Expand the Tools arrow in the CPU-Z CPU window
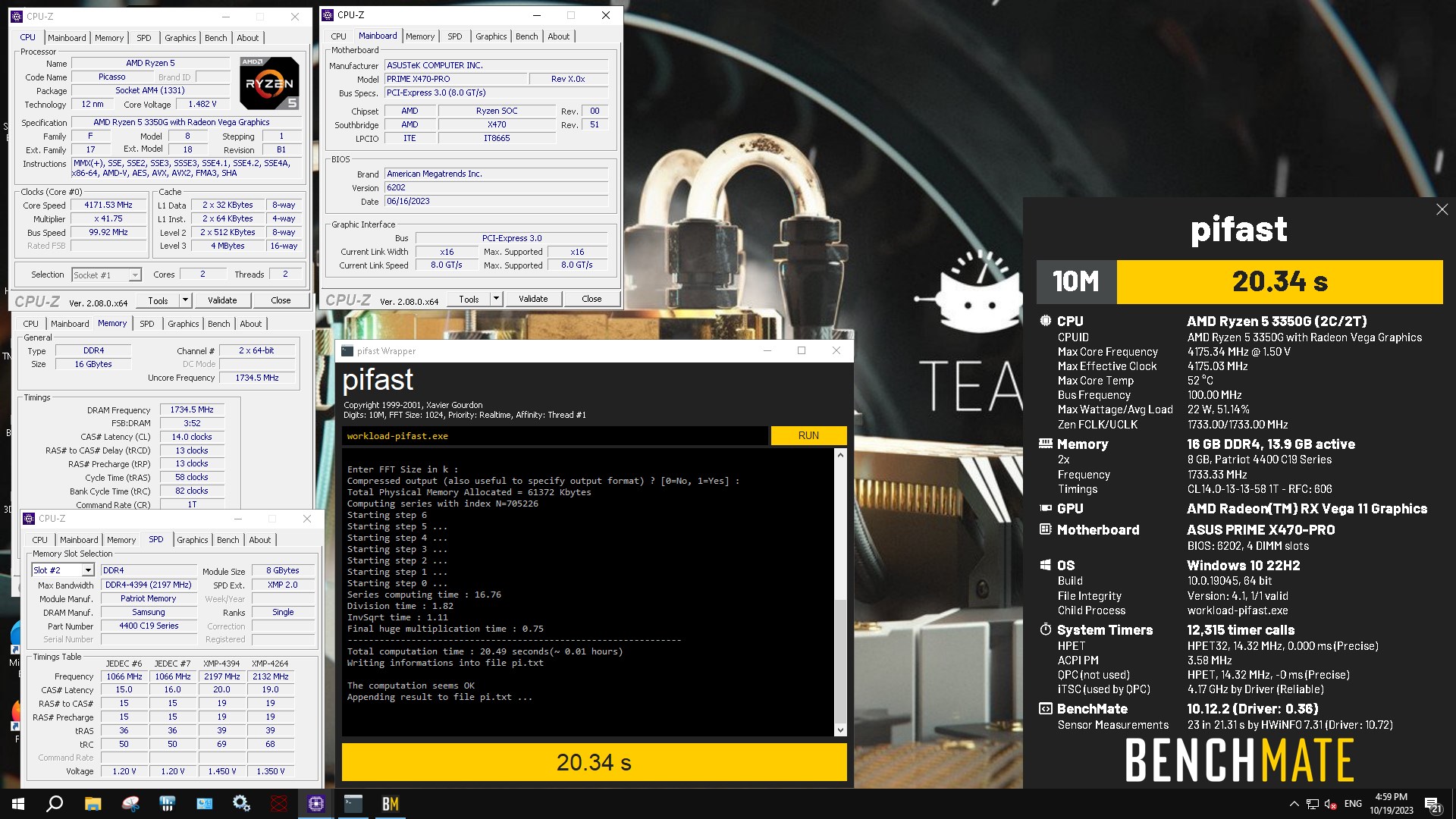 pyautogui.click(x=185, y=300)
